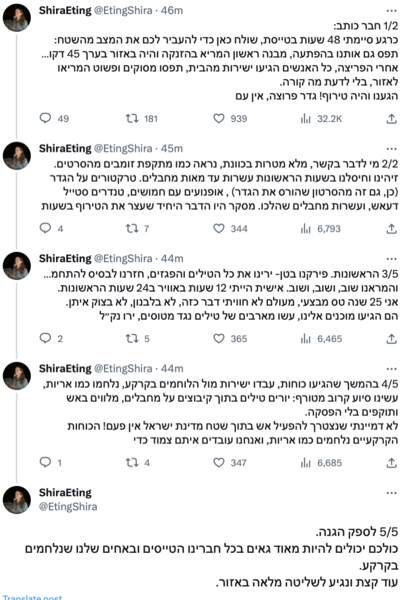Viewport: 407px width, 600px height.
Task: Share the 3/5 tweet posted 44m ago
Action: [x=391, y=339]
